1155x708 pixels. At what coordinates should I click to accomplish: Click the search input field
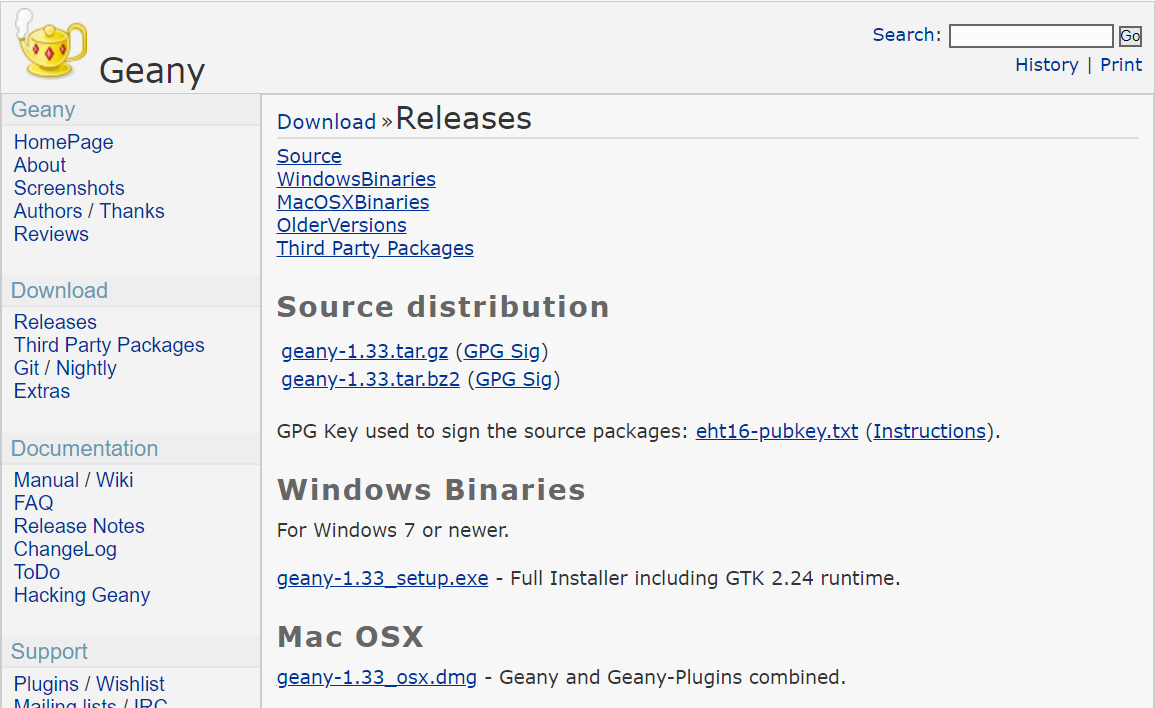[1031, 36]
